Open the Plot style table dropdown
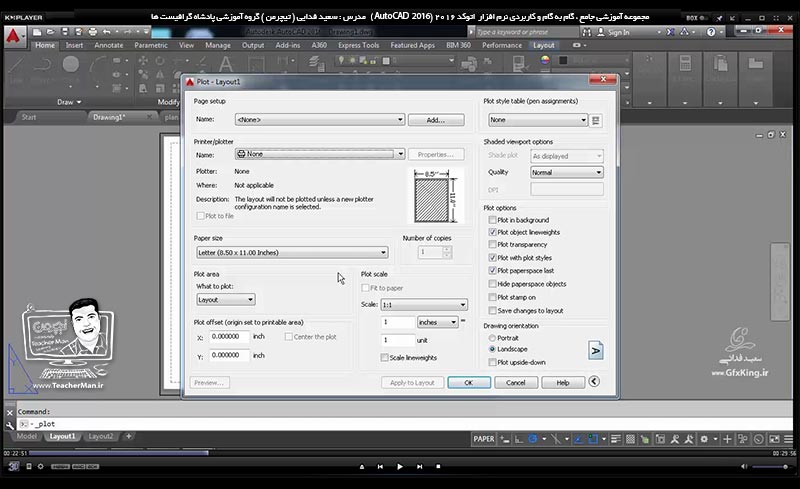 pos(538,120)
